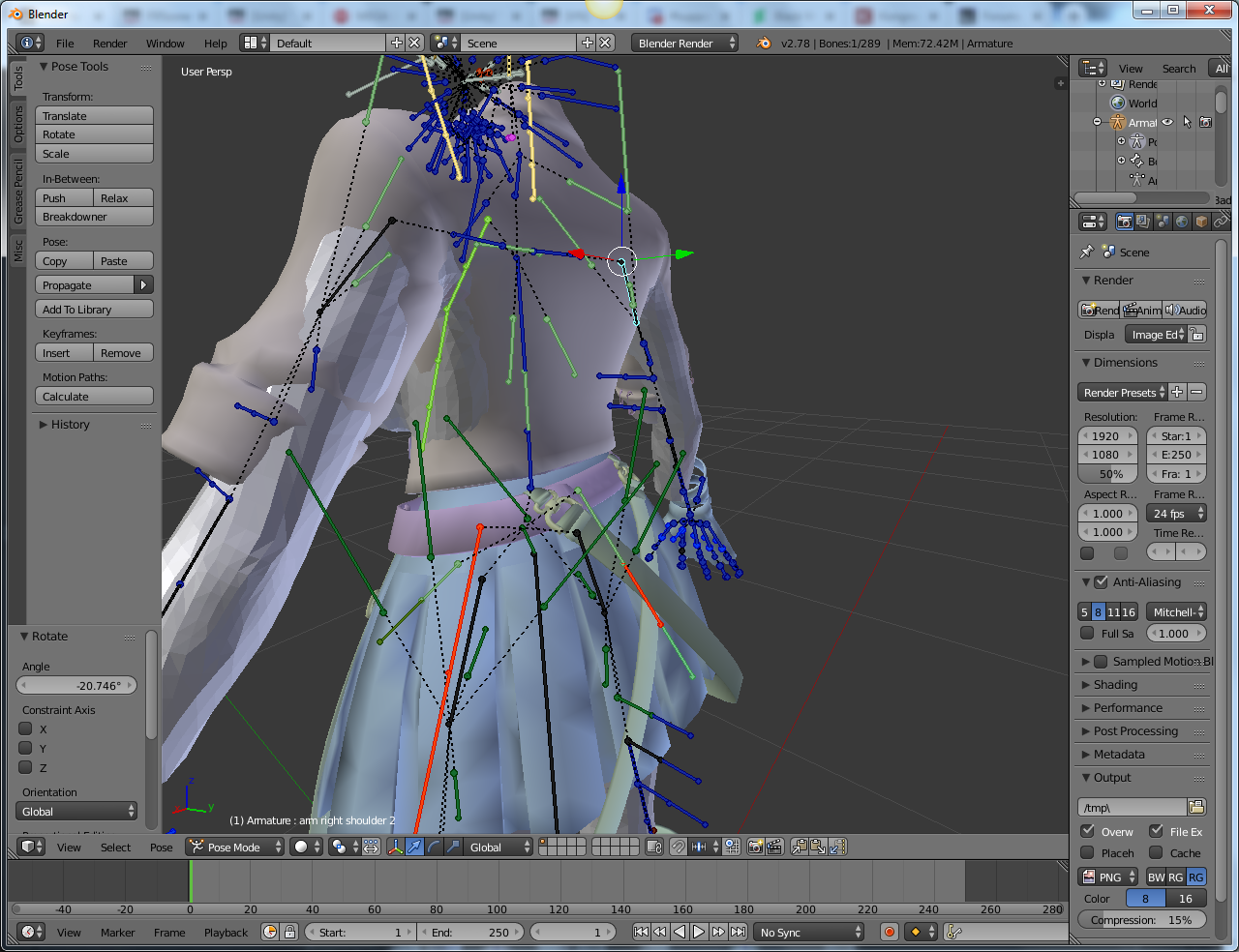This screenshot has height=952, width=1239.
Task: Click the 50% resolution percentage slider
Action: [1107, 473]
